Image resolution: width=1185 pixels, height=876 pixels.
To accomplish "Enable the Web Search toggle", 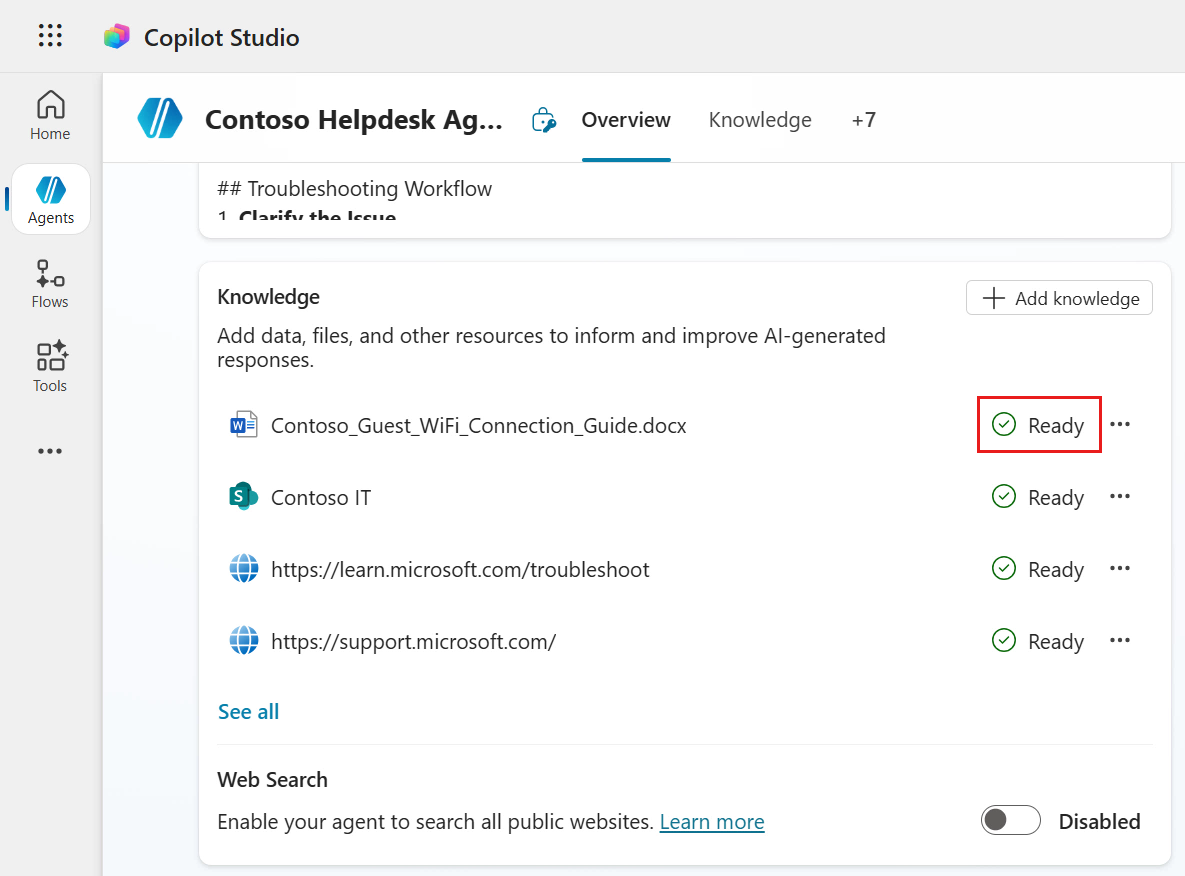I will [1010, 821].
